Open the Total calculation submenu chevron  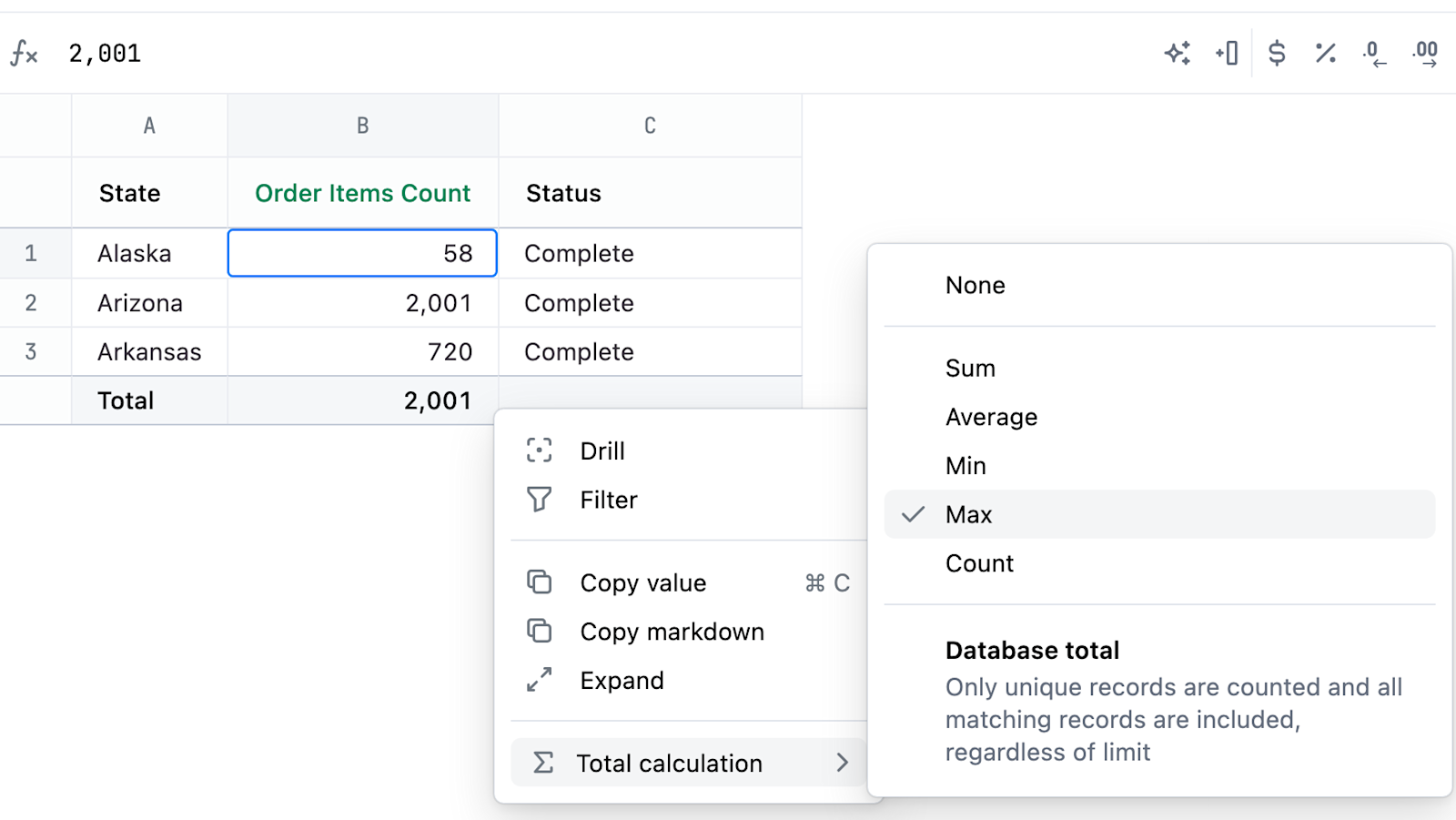coord(843,763)
